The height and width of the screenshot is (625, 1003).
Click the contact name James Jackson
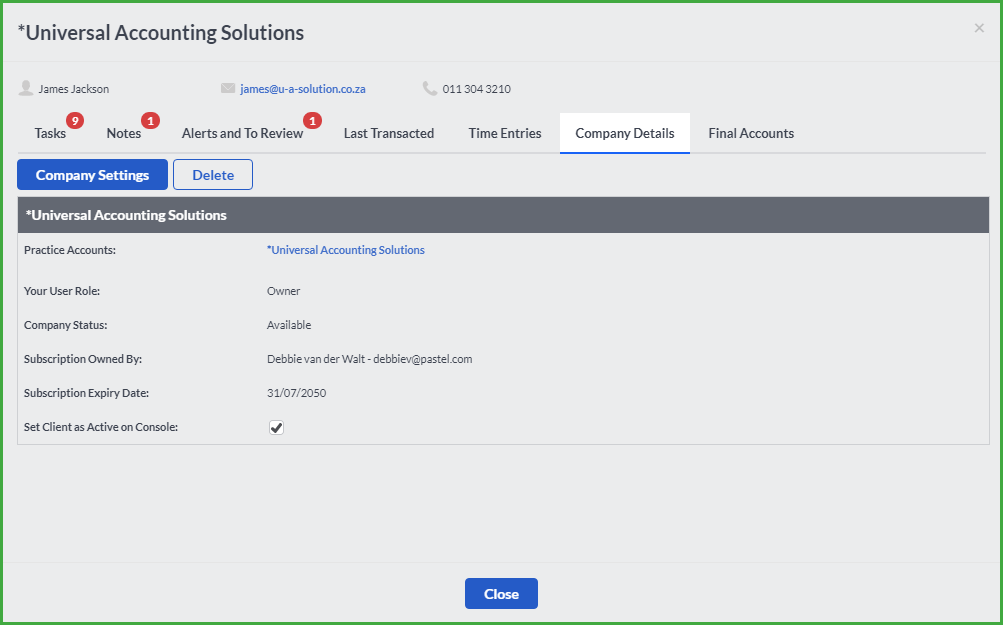(74, 89)
